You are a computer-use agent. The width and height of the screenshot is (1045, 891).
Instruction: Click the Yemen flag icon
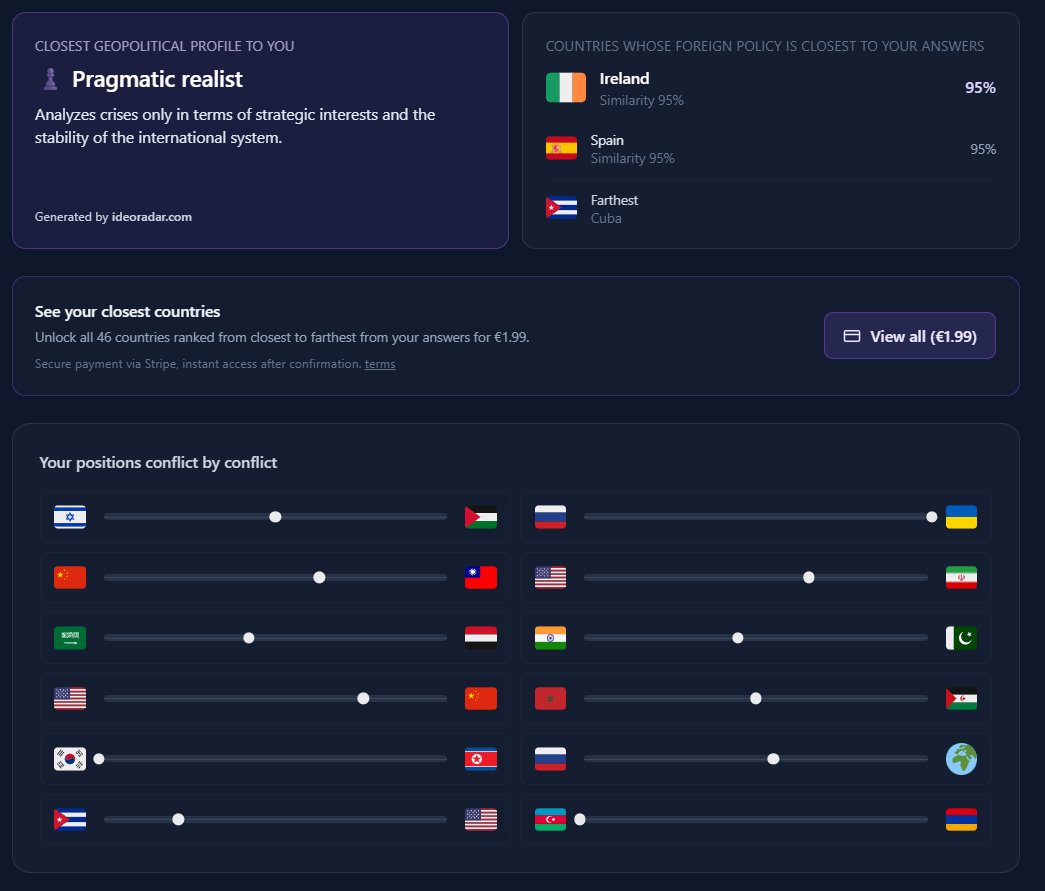pos(481,638)
